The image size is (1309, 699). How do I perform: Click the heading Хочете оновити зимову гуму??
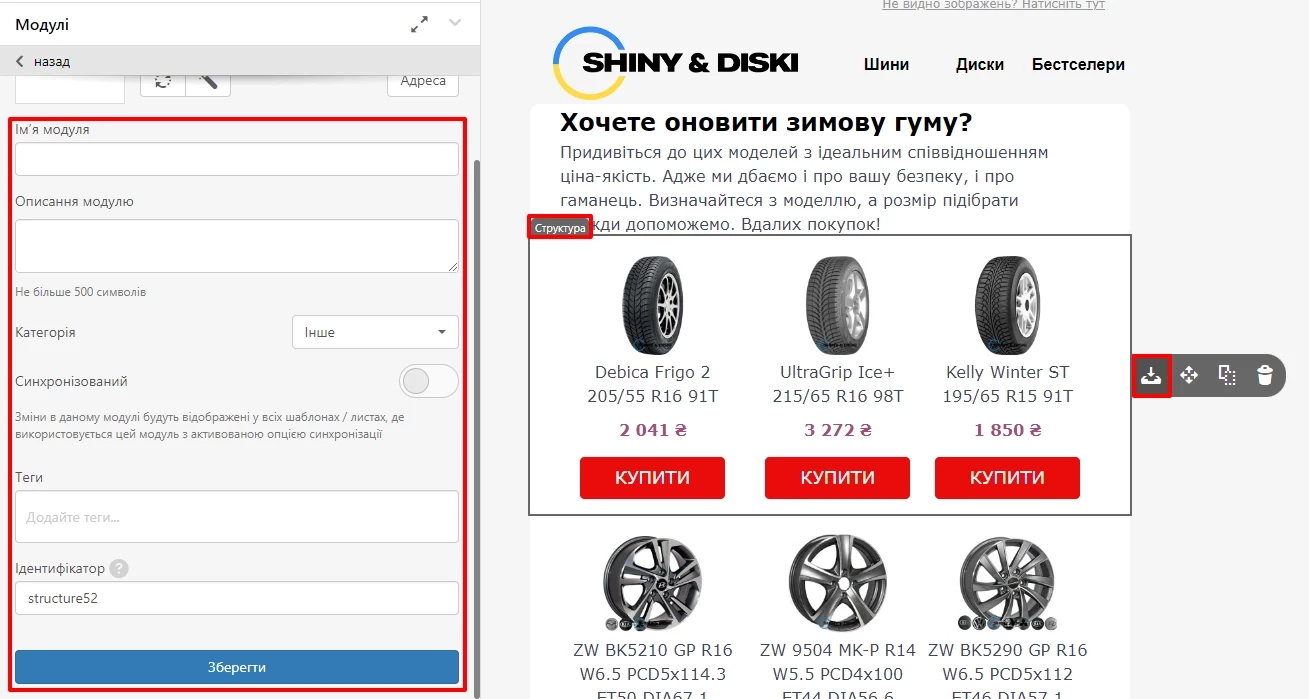766,123
